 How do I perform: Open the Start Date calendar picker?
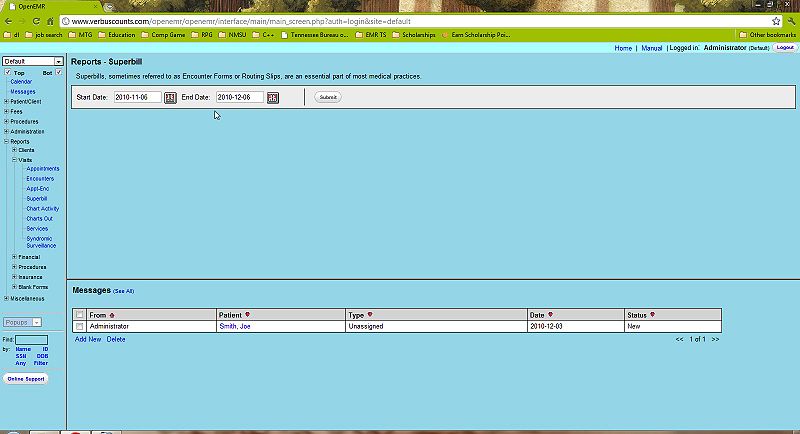(170, 97)
